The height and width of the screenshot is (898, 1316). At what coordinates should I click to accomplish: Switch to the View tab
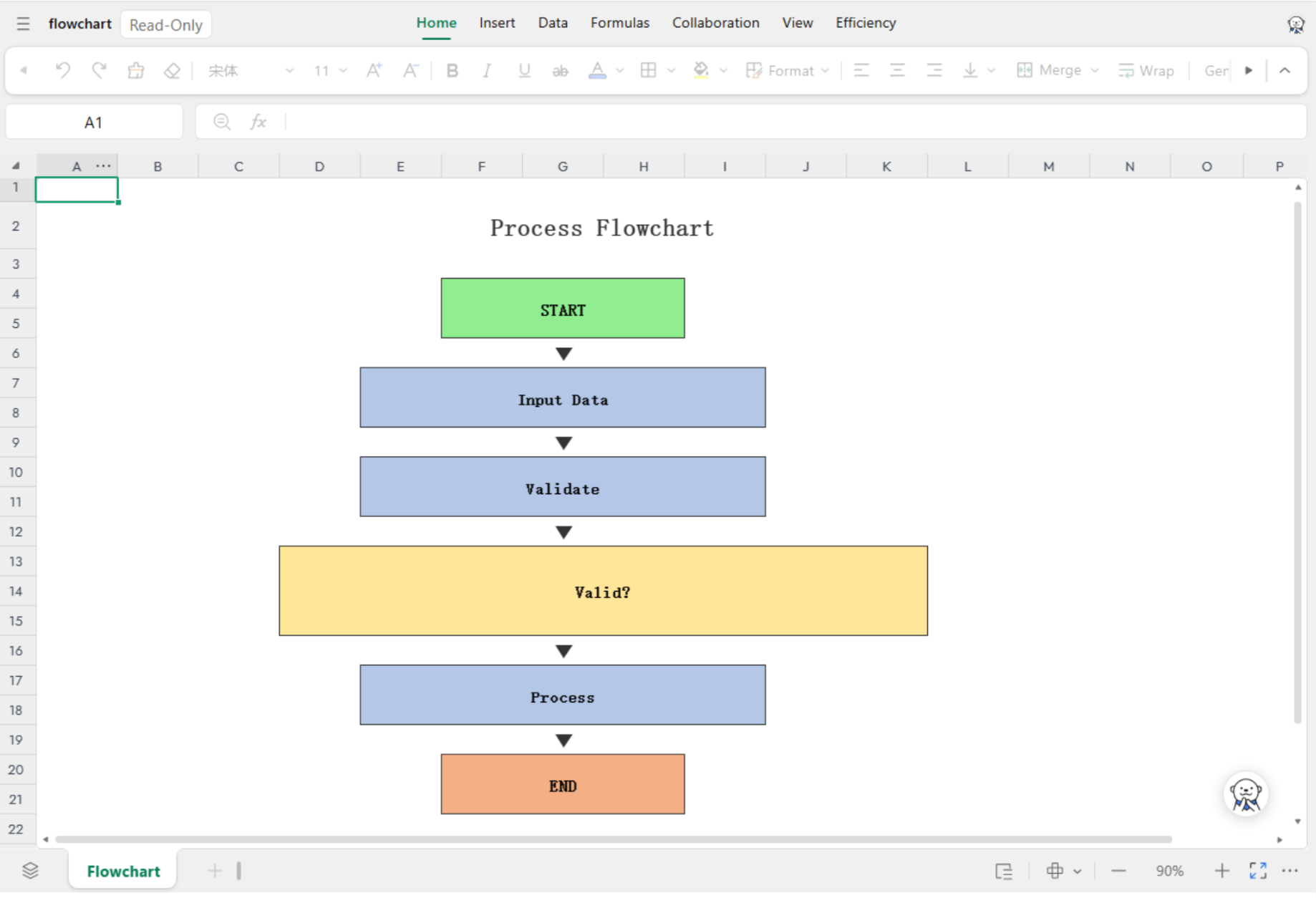click(797, 23)
